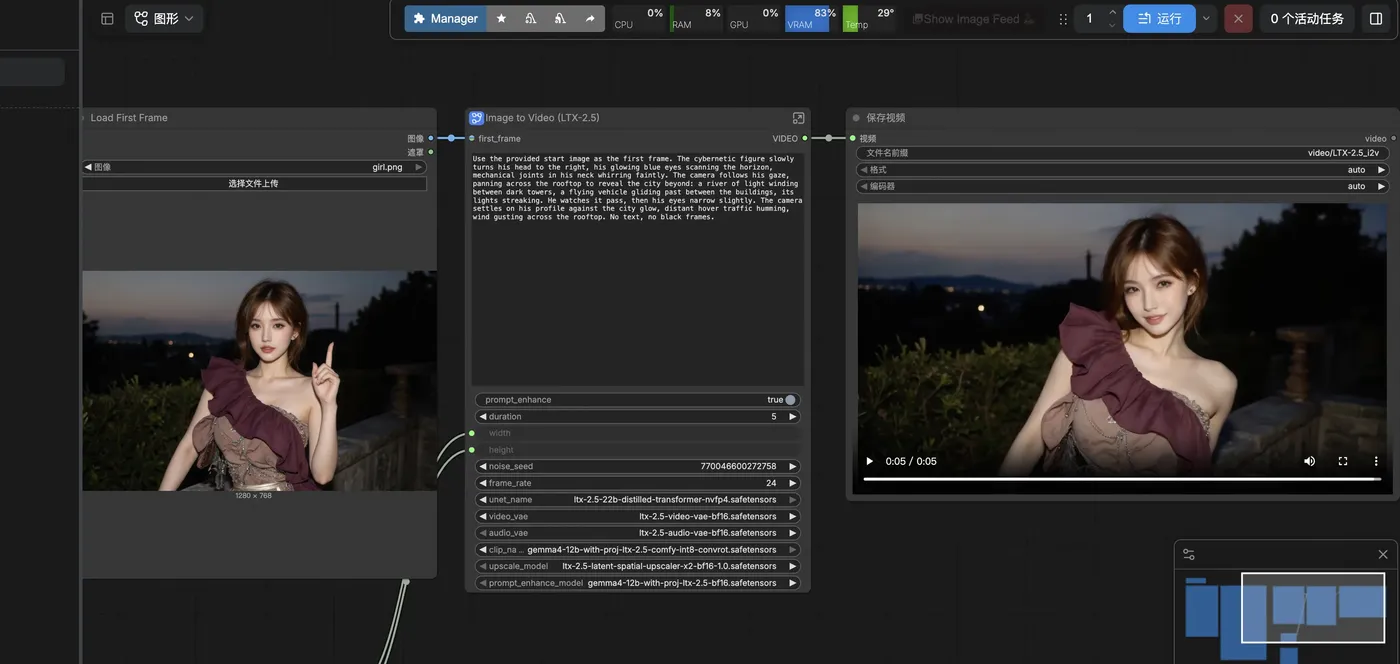
Task: Collapse the 保存视频 node via its header dot
Action: coord(856,118)
